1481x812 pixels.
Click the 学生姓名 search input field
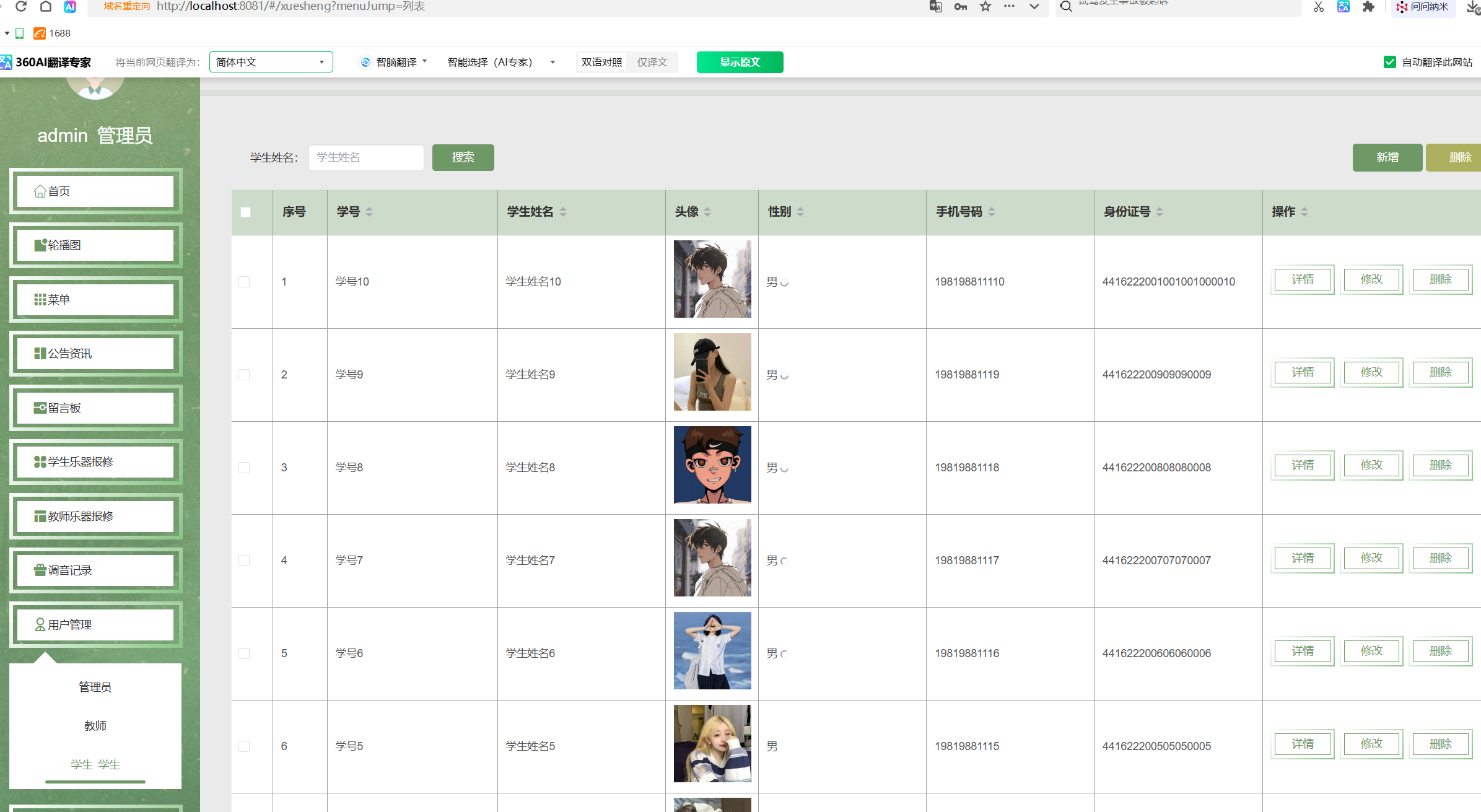[x=366, y=157]
